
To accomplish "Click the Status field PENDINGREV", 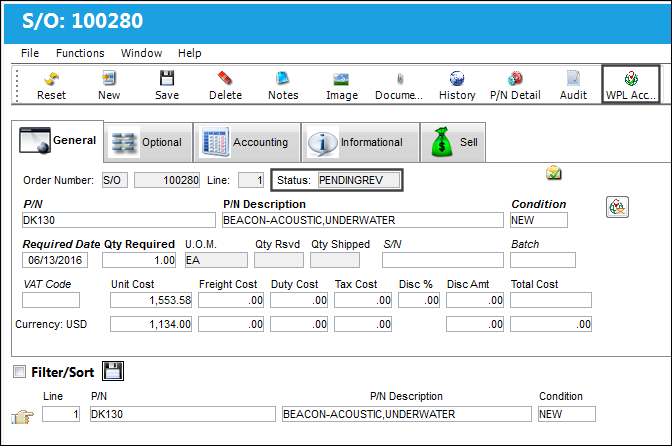I will (359, 180).
